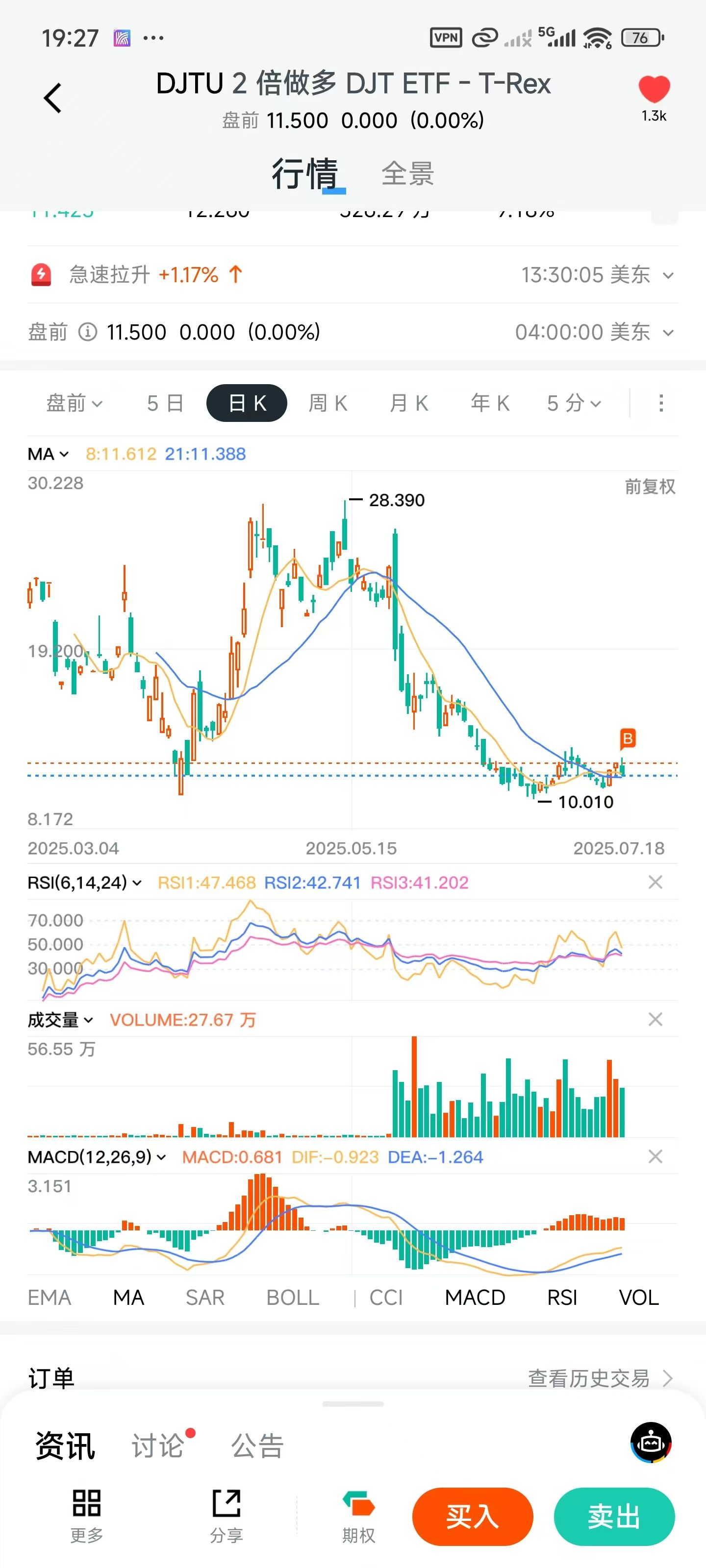Tap the VPN status bar icon
This screenshot has height=1568, width=706.
(446, 38)
